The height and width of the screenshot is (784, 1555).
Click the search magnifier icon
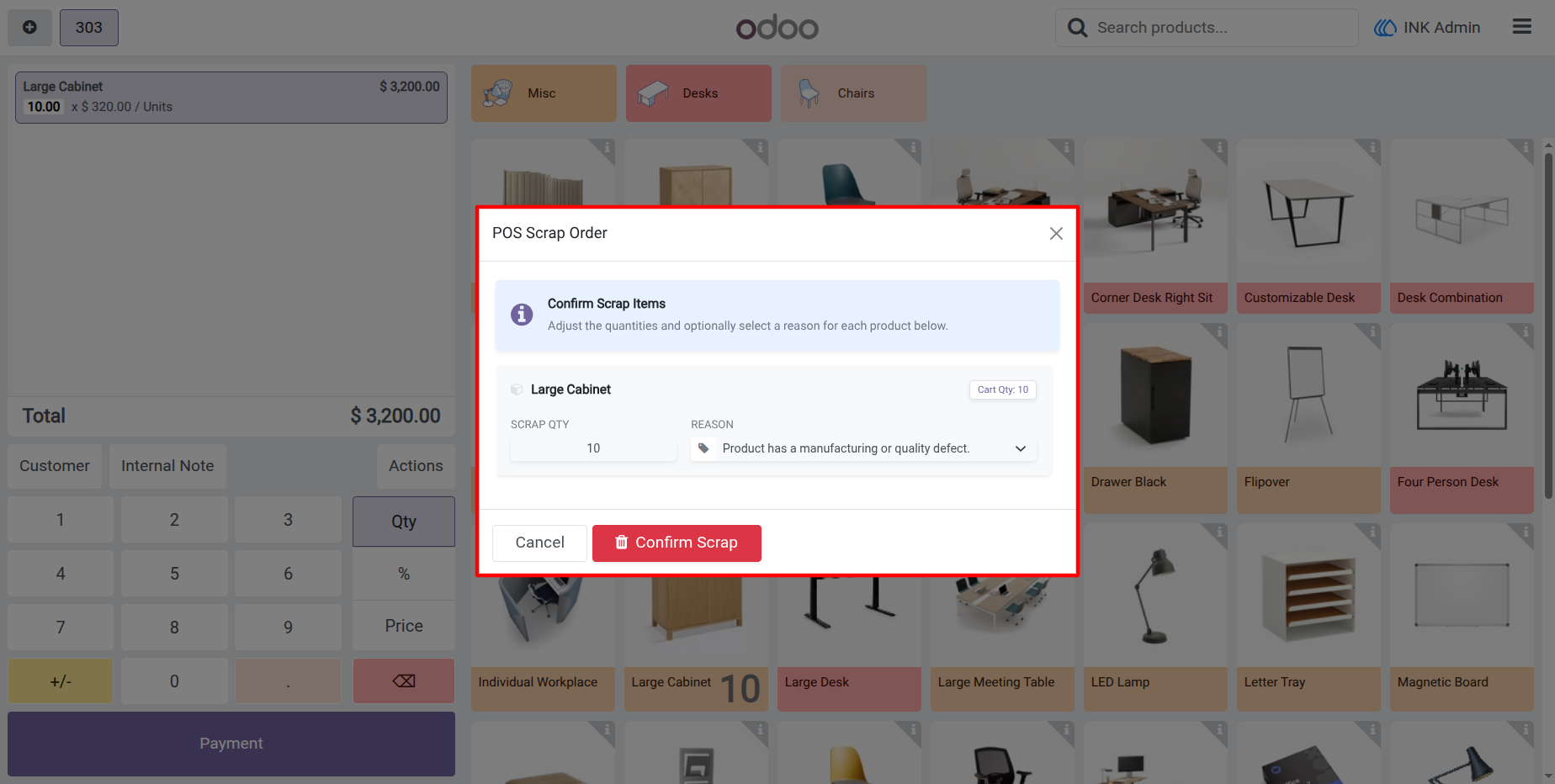click(1077, 28)
